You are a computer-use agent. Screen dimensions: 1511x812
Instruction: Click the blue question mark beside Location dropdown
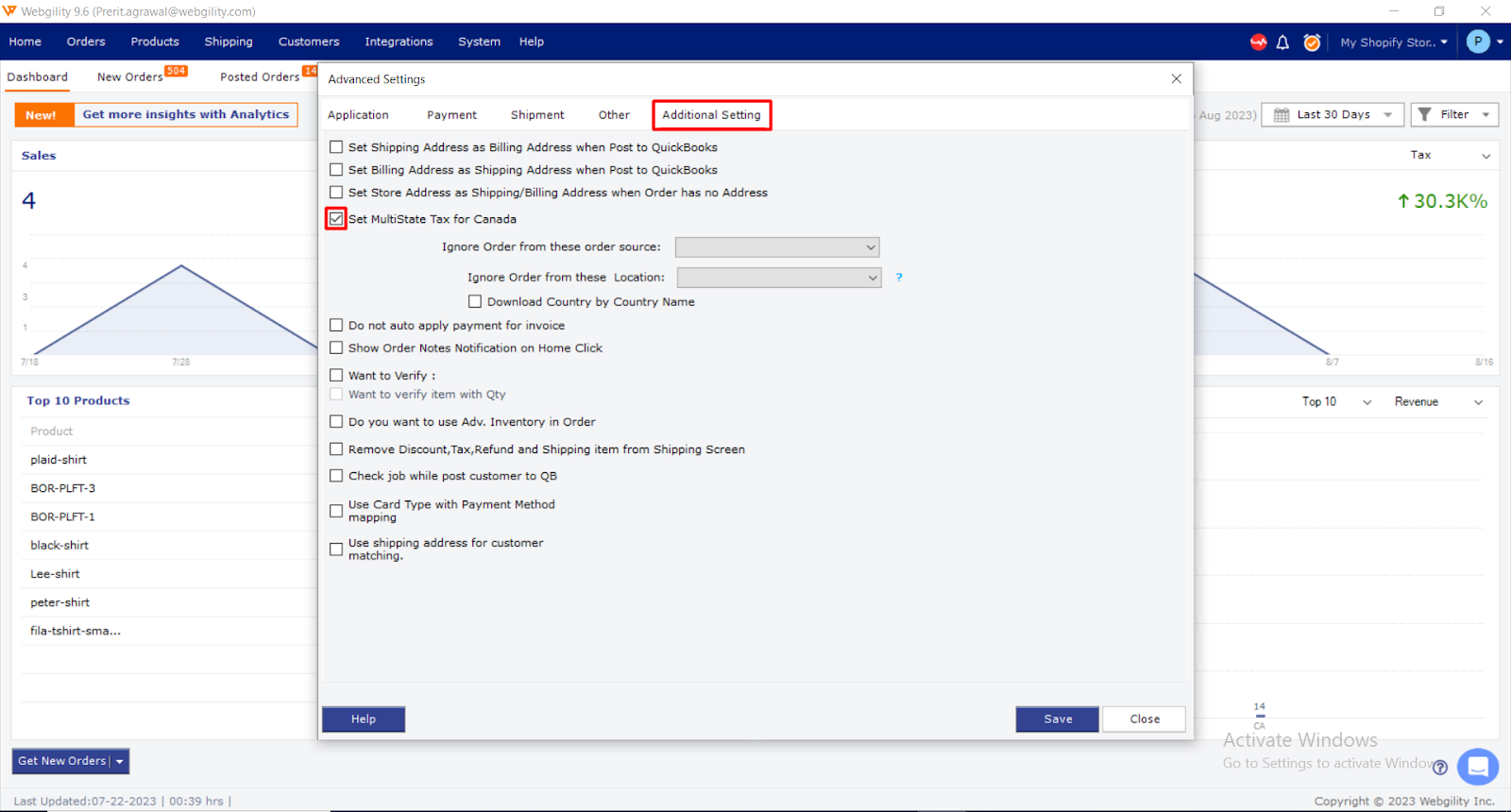tap(899, 278)
